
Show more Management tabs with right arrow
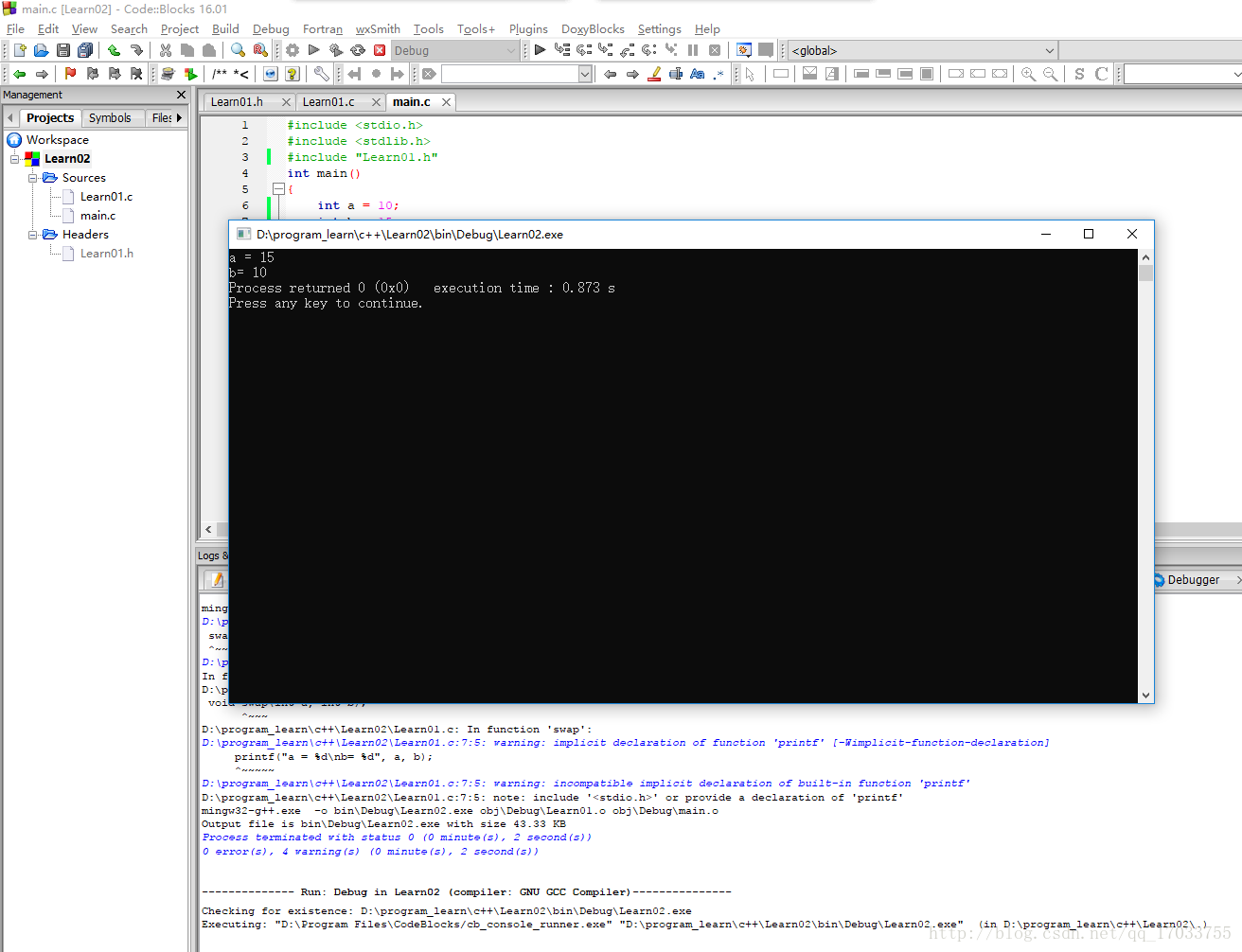click(179, 117)
